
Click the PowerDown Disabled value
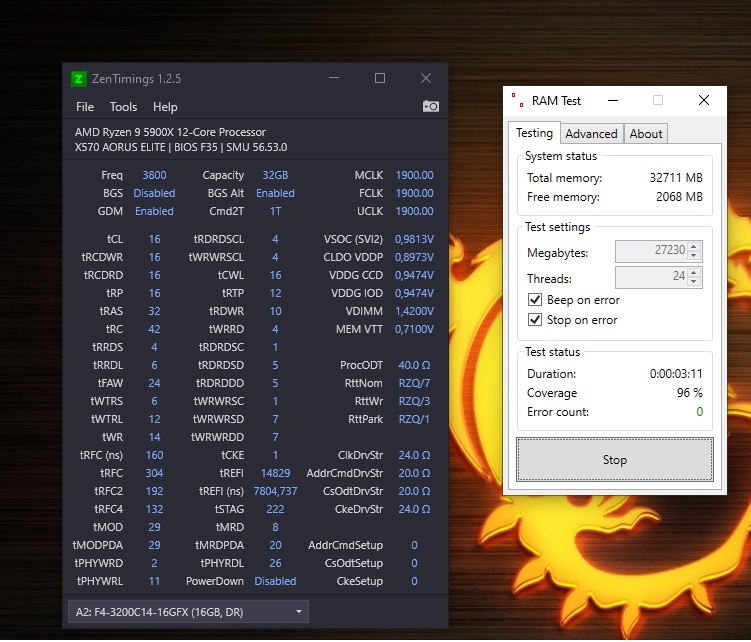pyautogui.click(x=275, y=581)
